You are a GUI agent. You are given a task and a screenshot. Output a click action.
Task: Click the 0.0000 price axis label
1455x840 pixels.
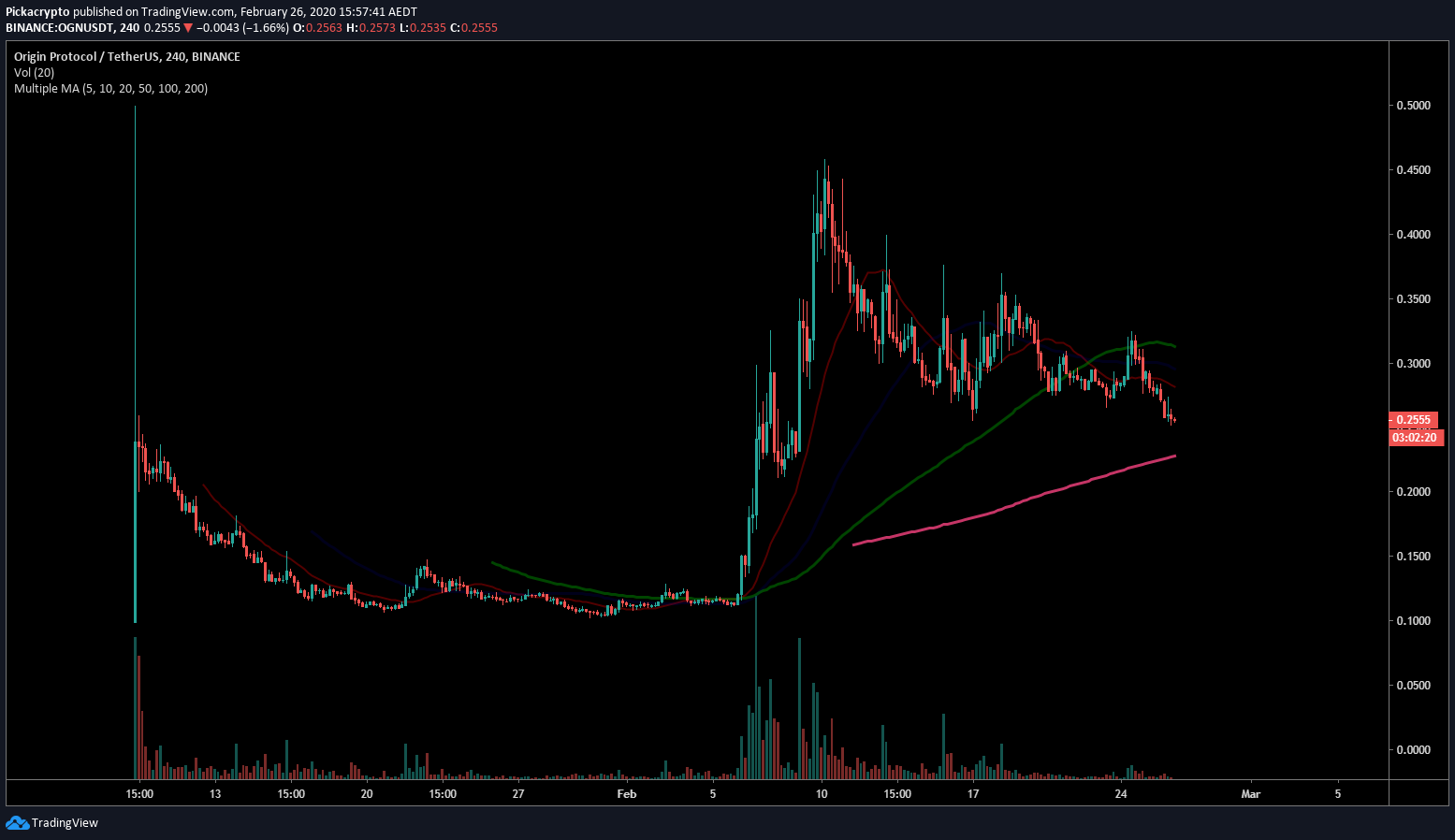pyautogui.click(x=1413, y=750)
